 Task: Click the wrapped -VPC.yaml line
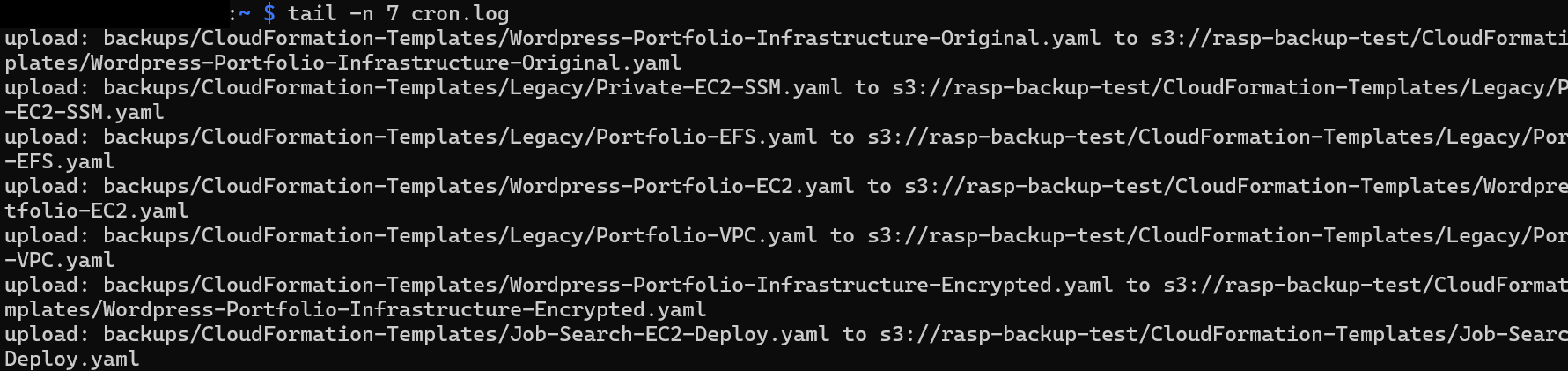60,260
